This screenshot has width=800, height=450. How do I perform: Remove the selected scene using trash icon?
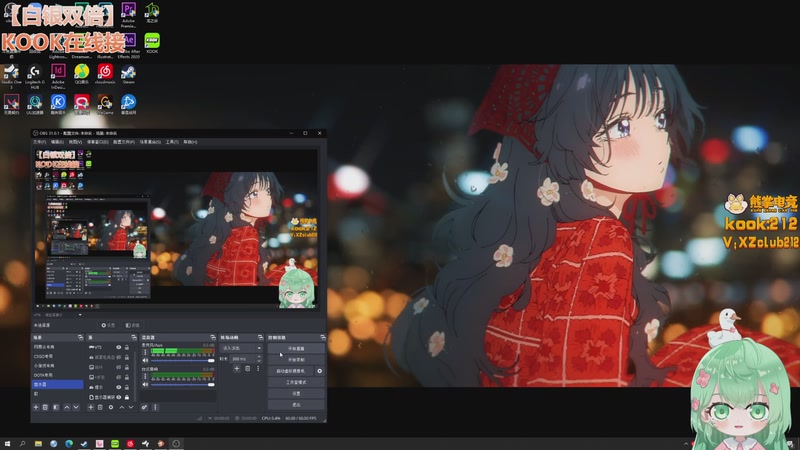45,408
